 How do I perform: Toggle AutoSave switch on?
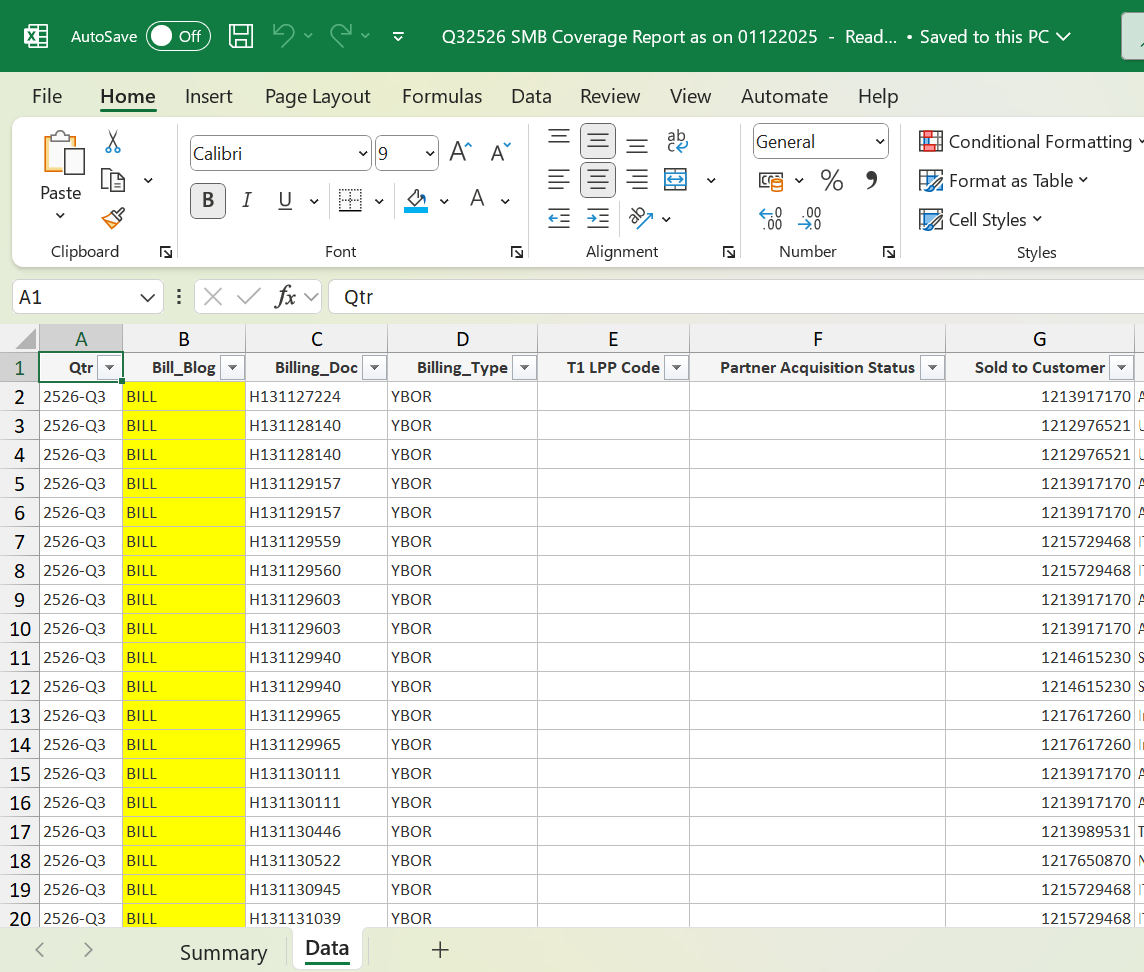pyautogui.click(x=178, y=37)
